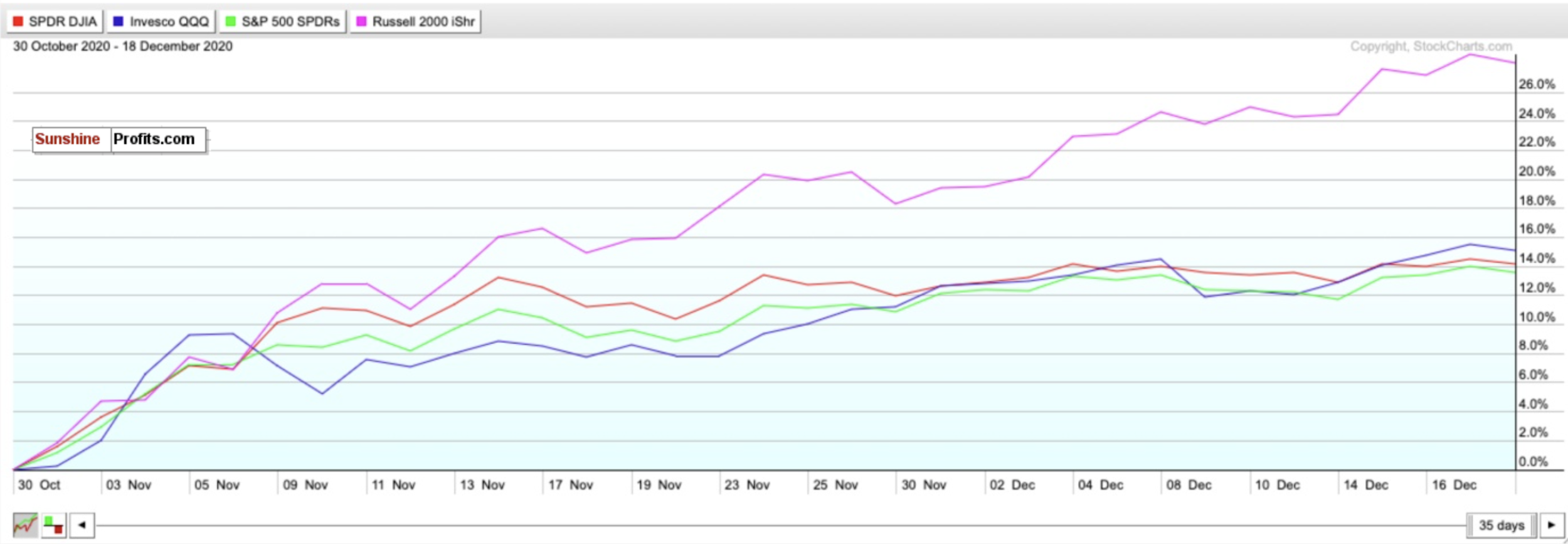Click the 35 days slider handle
This screenshot has height=544, width=1568.
click(1501, 525)
